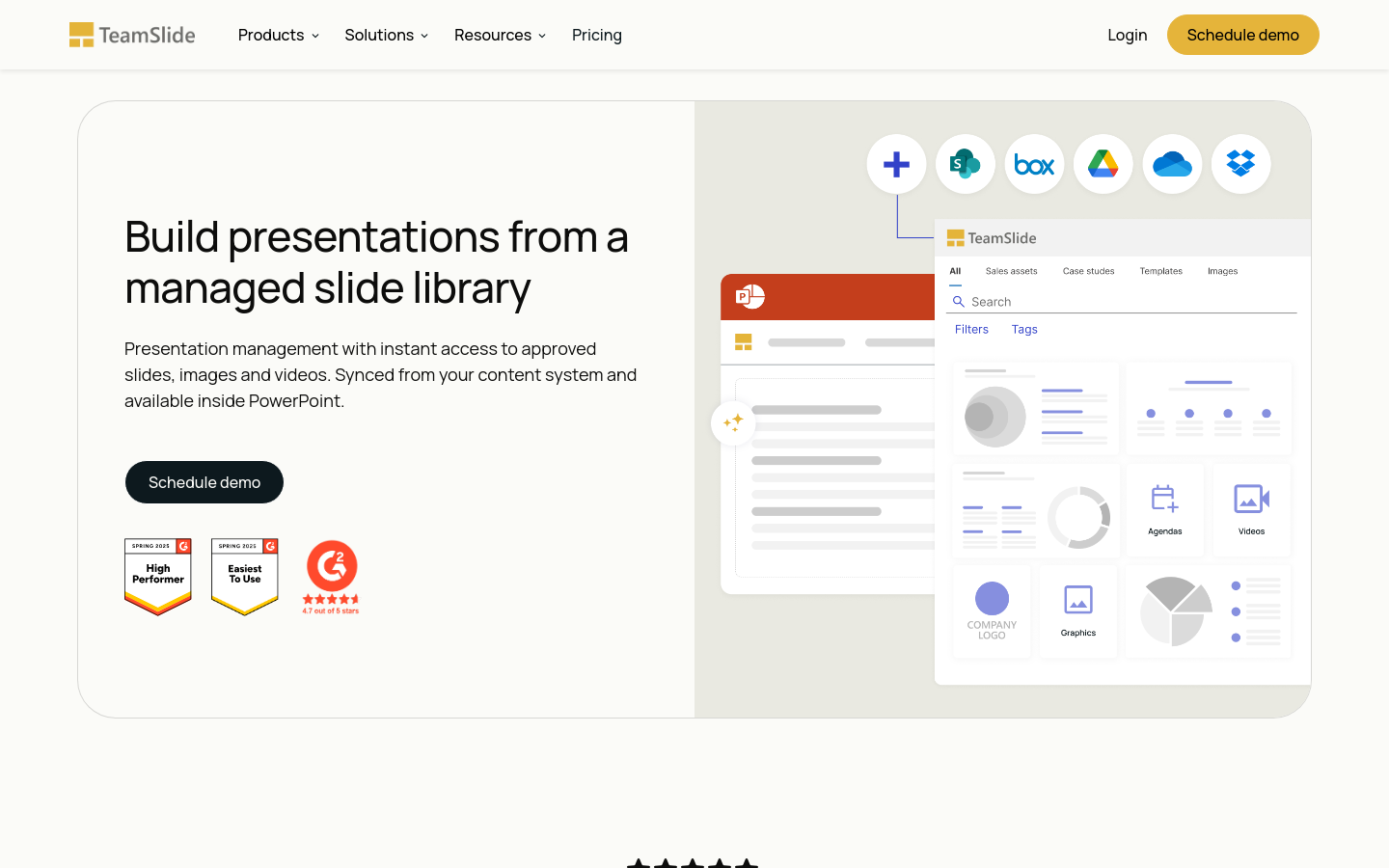
Task: Click the blue plus integration icon
Action: coord(896,164)
